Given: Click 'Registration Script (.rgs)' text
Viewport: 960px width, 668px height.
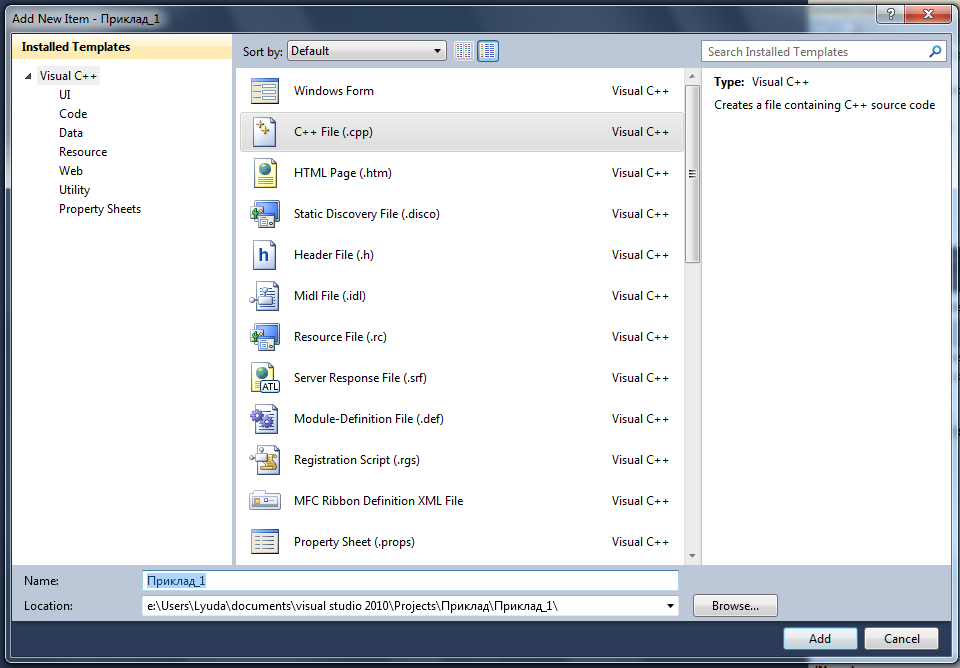Looking at the screenshot, I should [357, 460].
